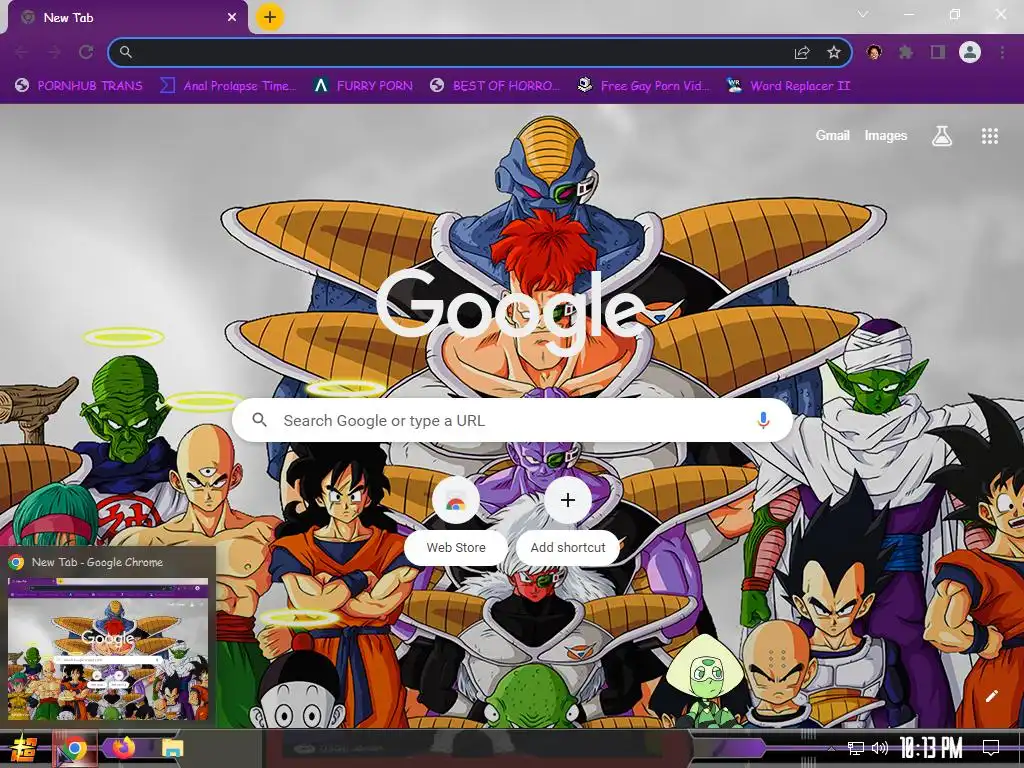This screenshot has height=768, width=1024.
Task: Start voice search with microphone icon
Action: click(x=763, y=420)
